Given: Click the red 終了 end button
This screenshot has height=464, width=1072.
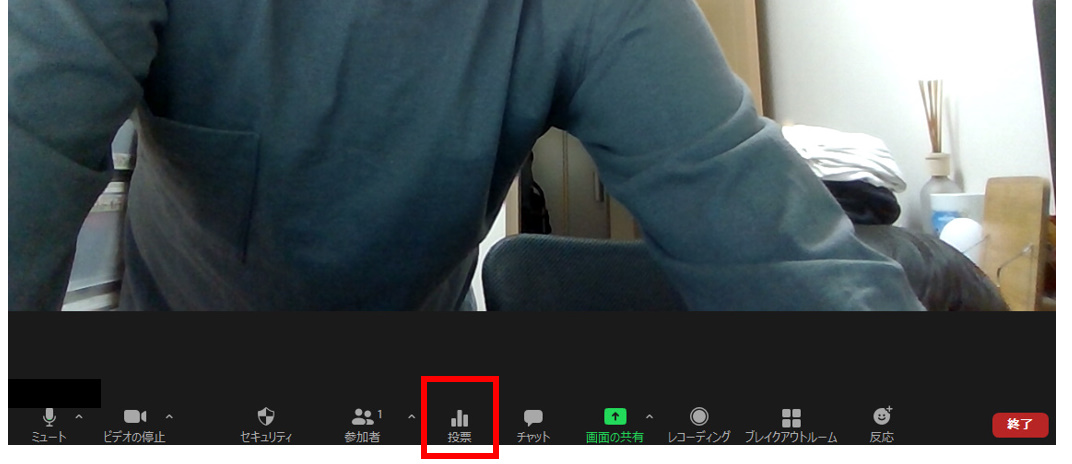Looking at the screenshot, I should click(x=1020, y=424).
